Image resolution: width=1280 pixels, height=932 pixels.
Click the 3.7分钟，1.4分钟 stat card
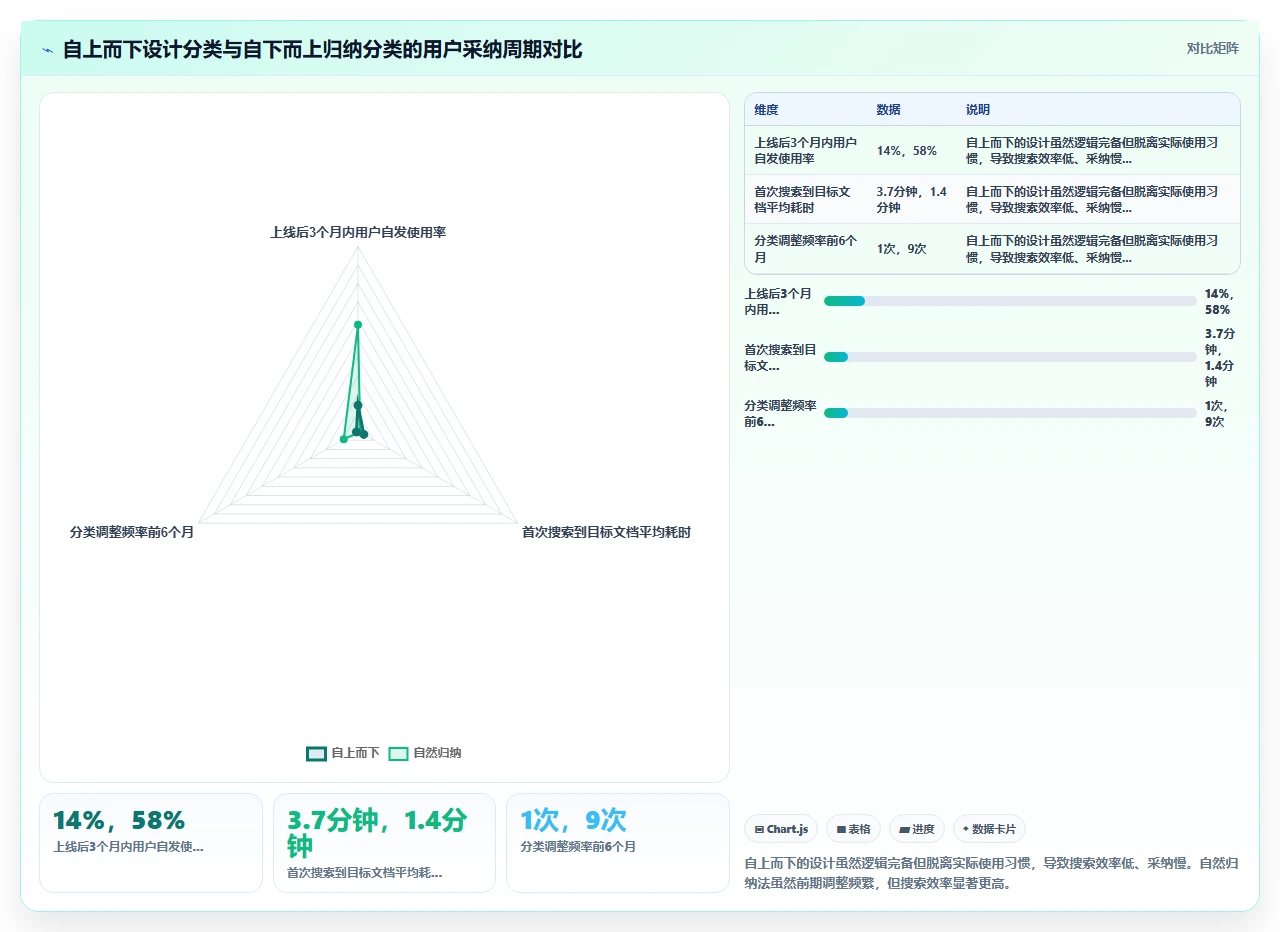point(384,842)
